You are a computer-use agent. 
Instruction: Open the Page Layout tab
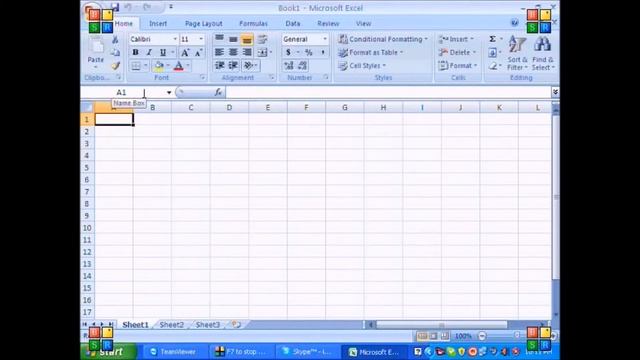[203, 24]
